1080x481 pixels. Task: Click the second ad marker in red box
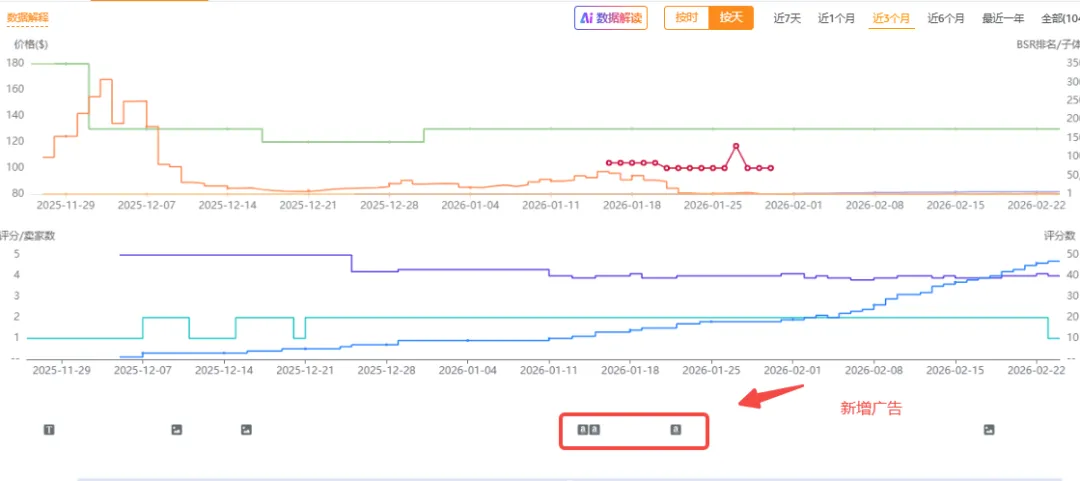594,430
